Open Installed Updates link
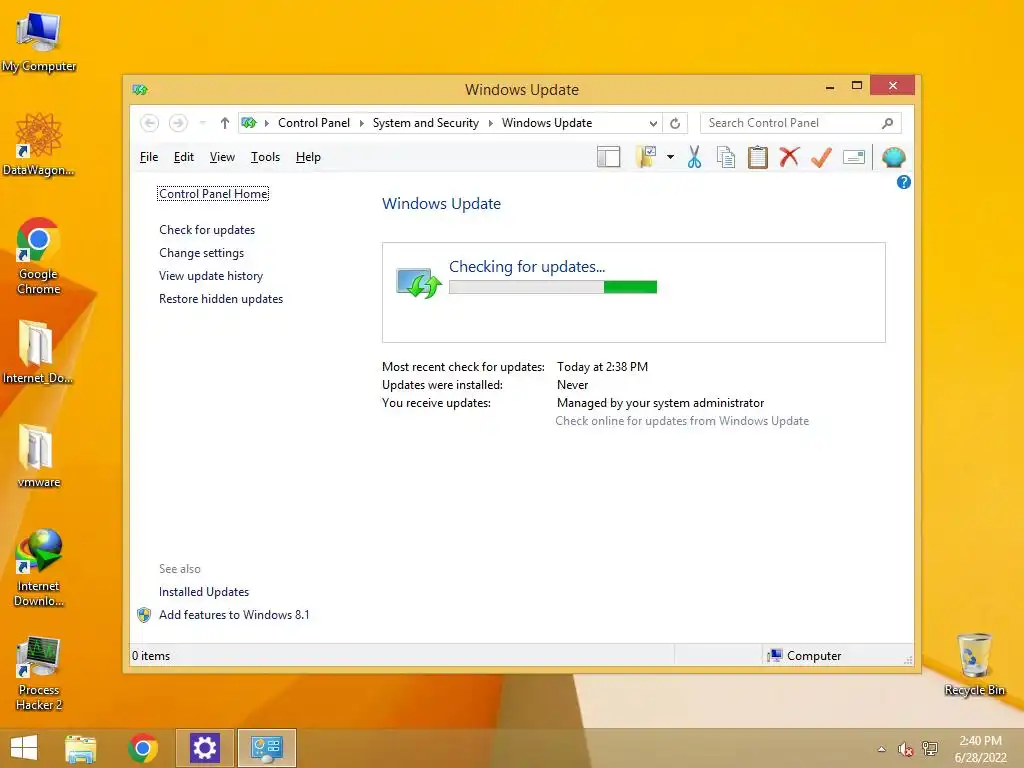This screenshot has width=1024, height=768. click(x=204, y=592)
